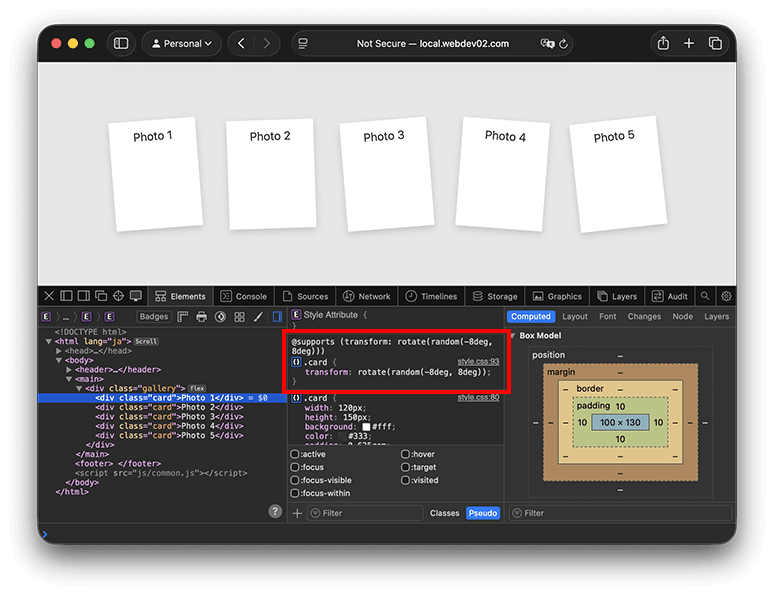This screenshot has height=596, width=774.
Task: Open inspector settings gear icon
Action: pos(726,296)
